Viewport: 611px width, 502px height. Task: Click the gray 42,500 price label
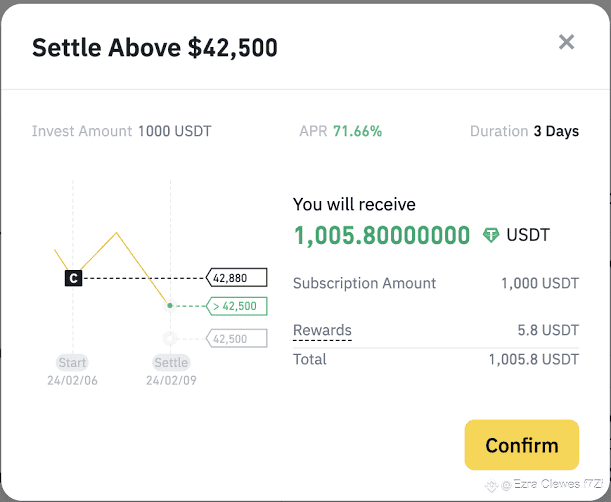point(237,338)
